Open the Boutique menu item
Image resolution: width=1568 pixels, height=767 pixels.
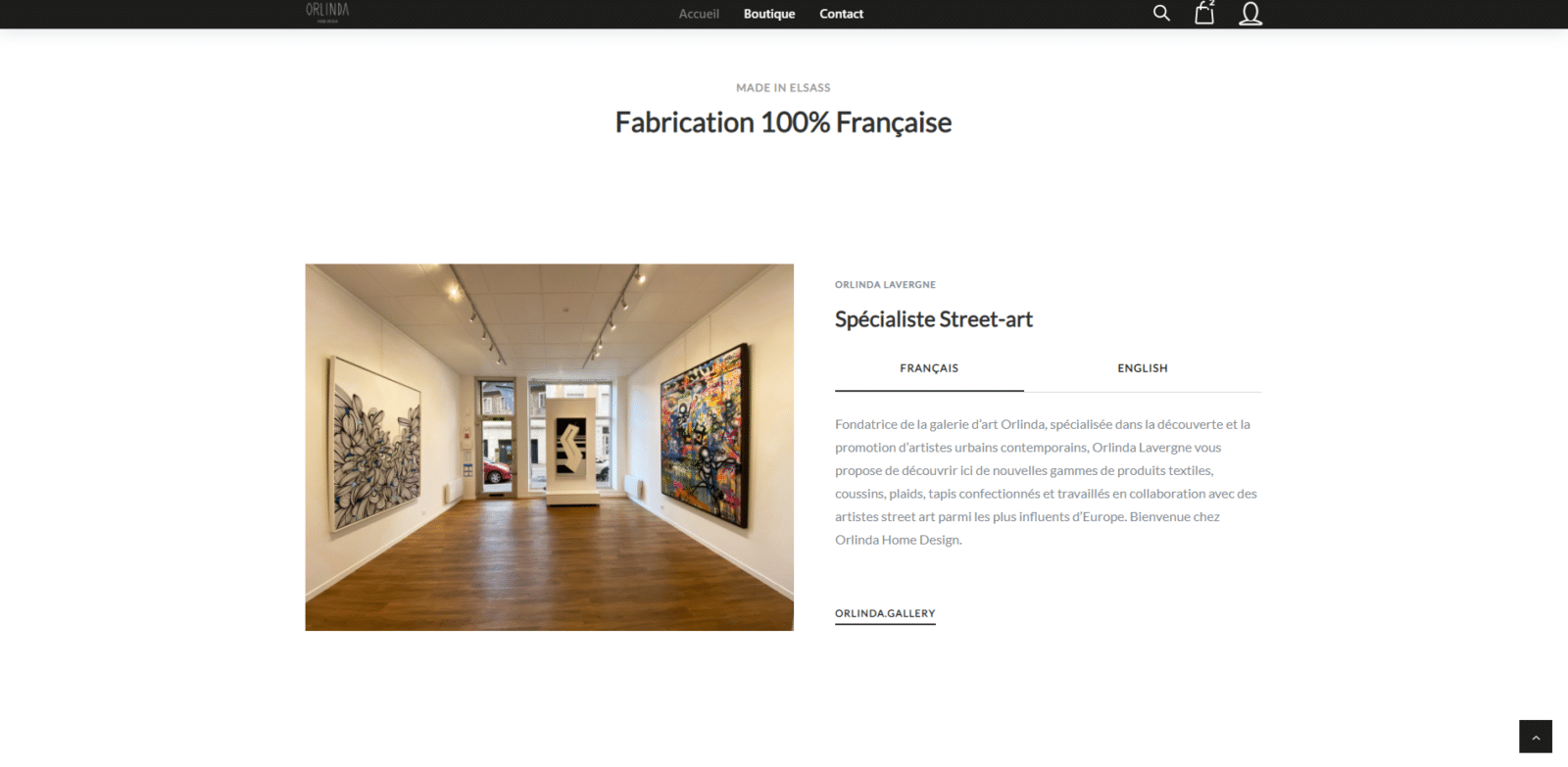(x=769, y=14)
